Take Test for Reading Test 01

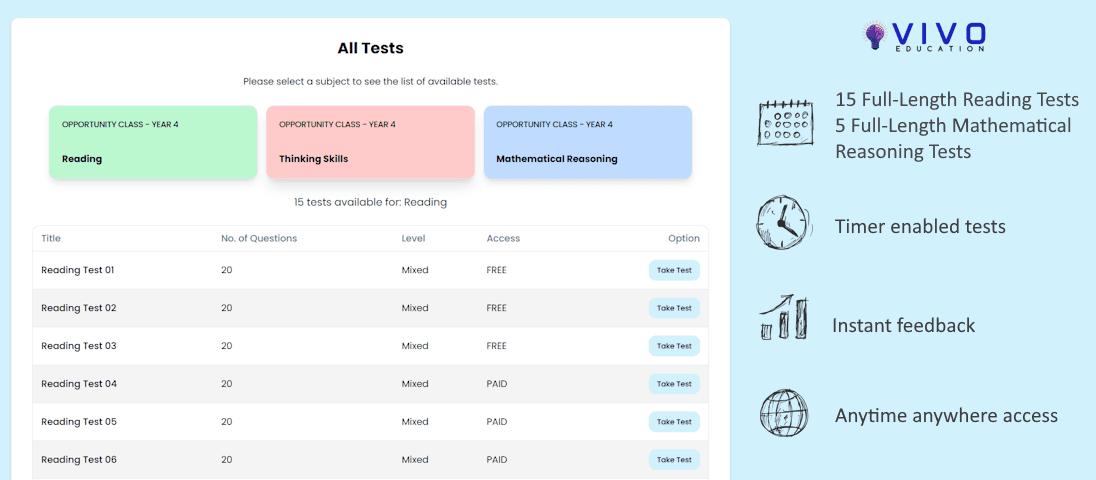(x=674, y=270)
